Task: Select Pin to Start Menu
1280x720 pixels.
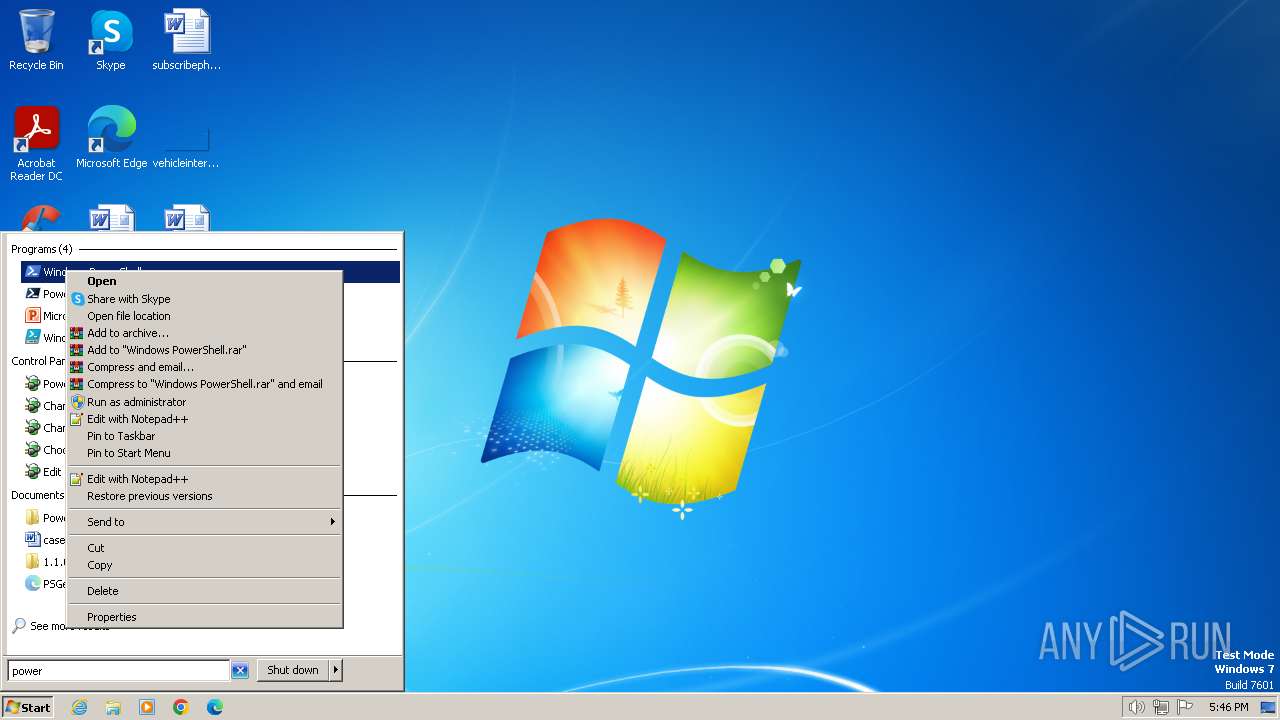Action: pyautogui.click(x=204, y=453)
